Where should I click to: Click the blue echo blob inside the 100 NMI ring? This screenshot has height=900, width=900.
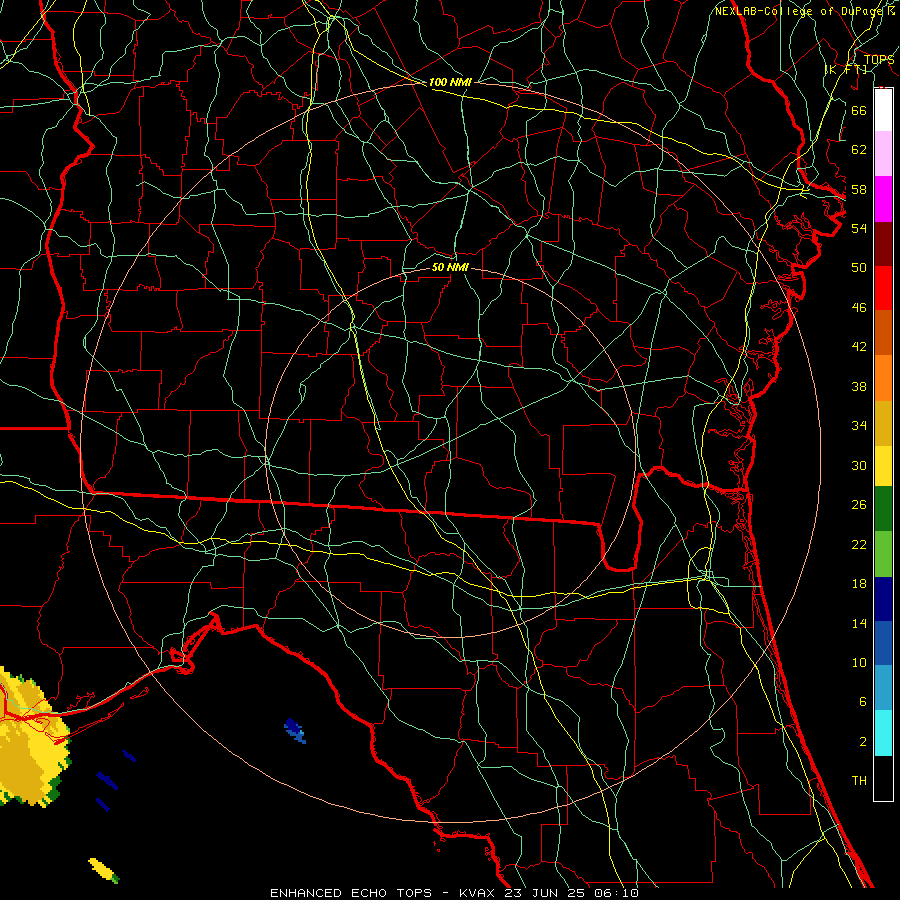294,730
